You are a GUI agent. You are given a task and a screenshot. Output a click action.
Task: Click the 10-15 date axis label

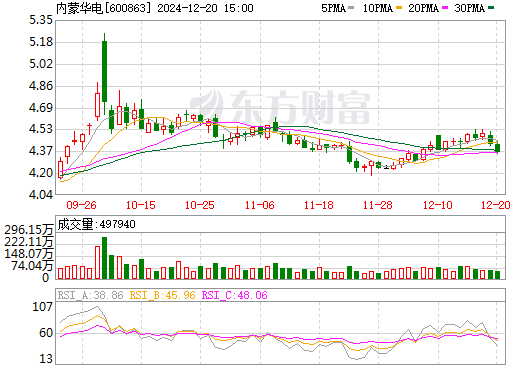click(141, 205)
